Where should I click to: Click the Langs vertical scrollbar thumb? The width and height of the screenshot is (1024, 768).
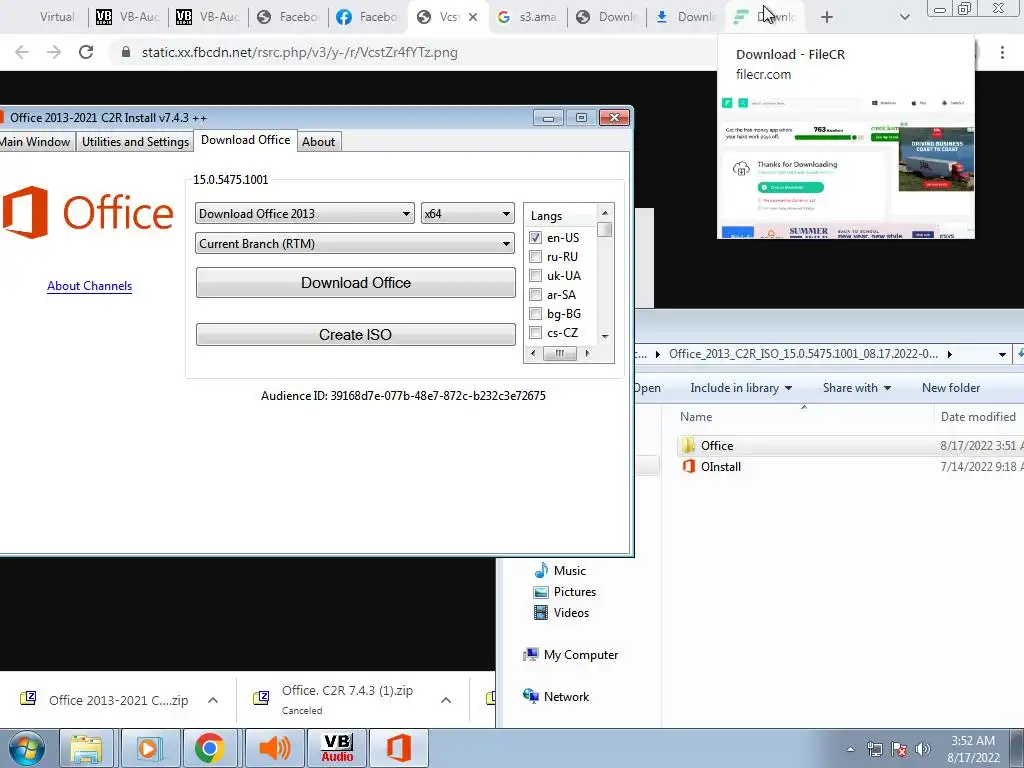click(605, 230)
